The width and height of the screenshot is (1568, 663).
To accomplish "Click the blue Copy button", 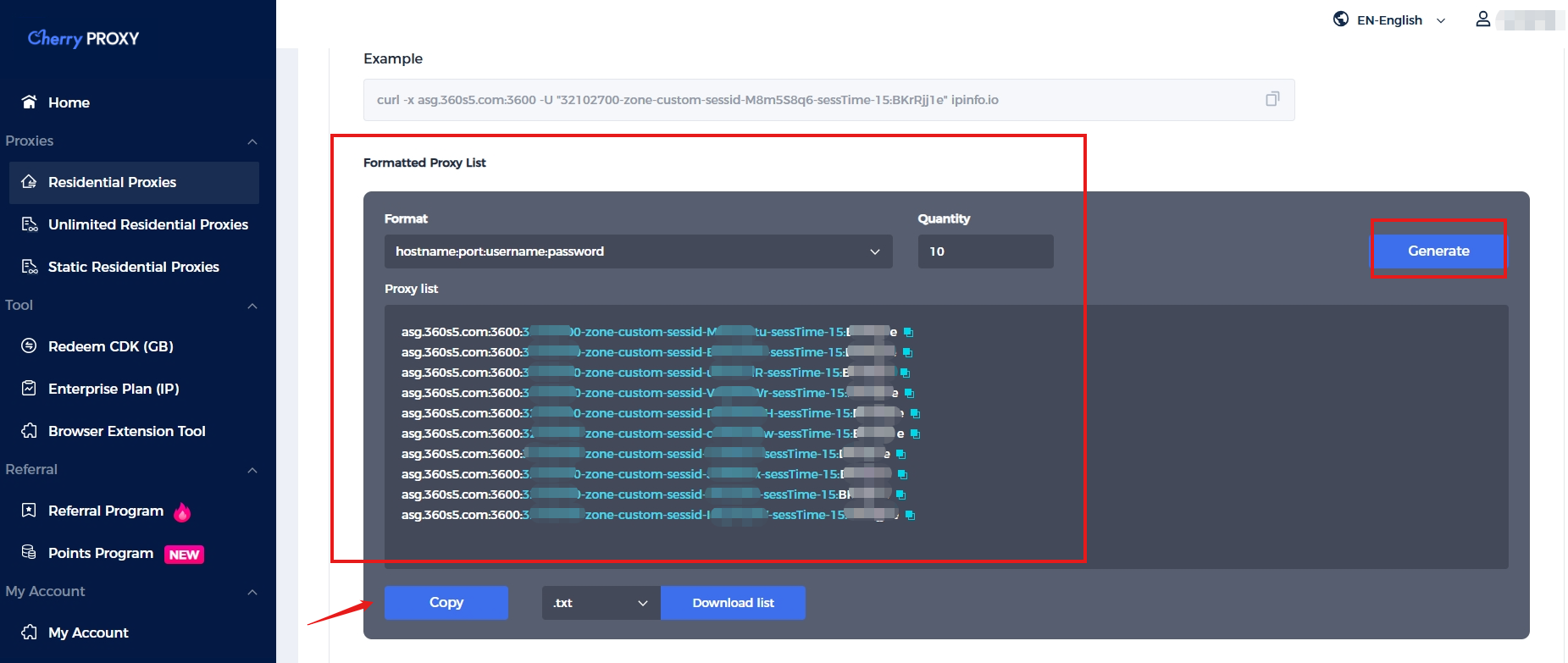I will 446,603.
